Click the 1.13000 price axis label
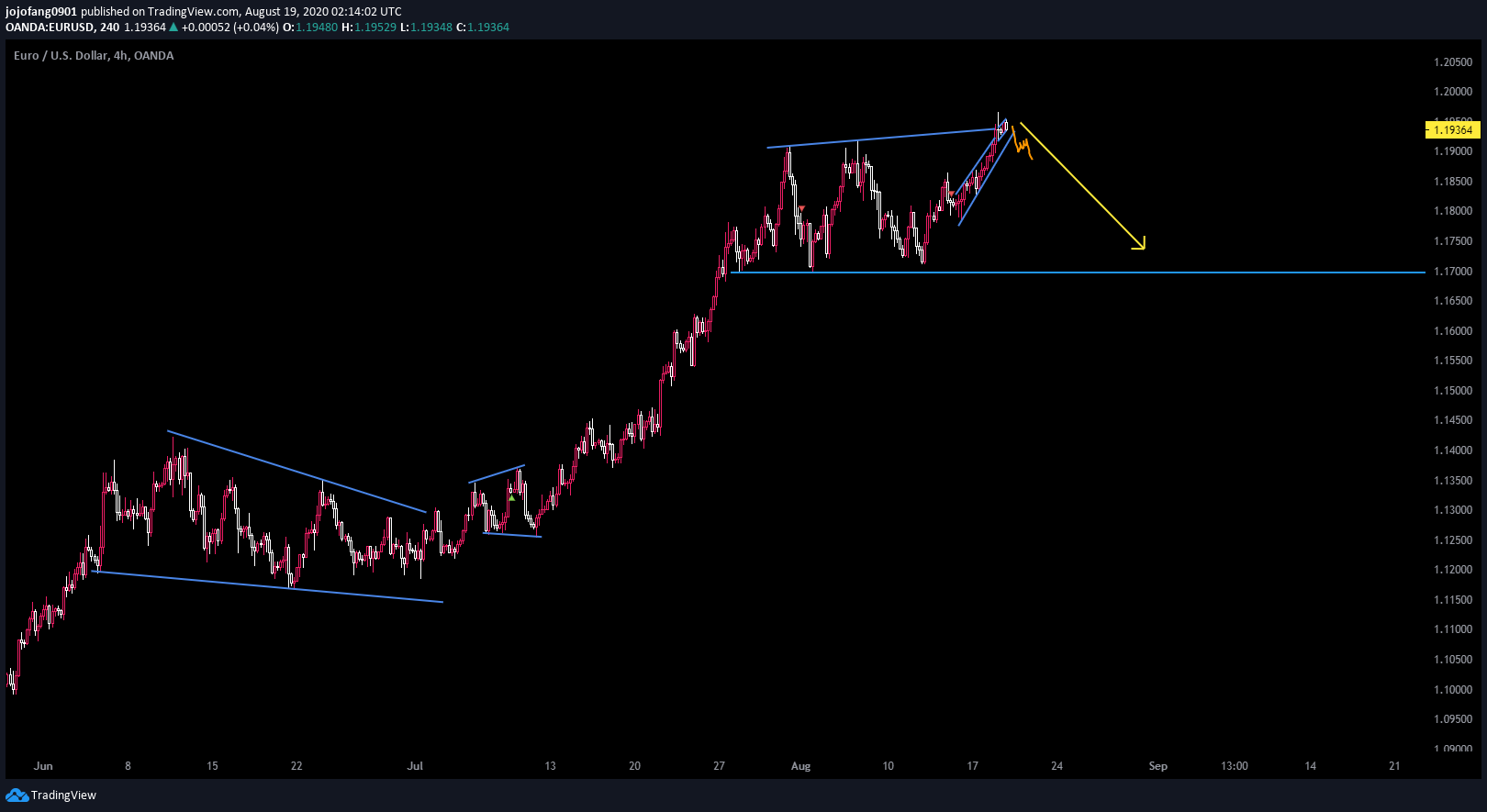Image resolution: width=1487 pixels, height=812 pixels. pos(1453,510)
